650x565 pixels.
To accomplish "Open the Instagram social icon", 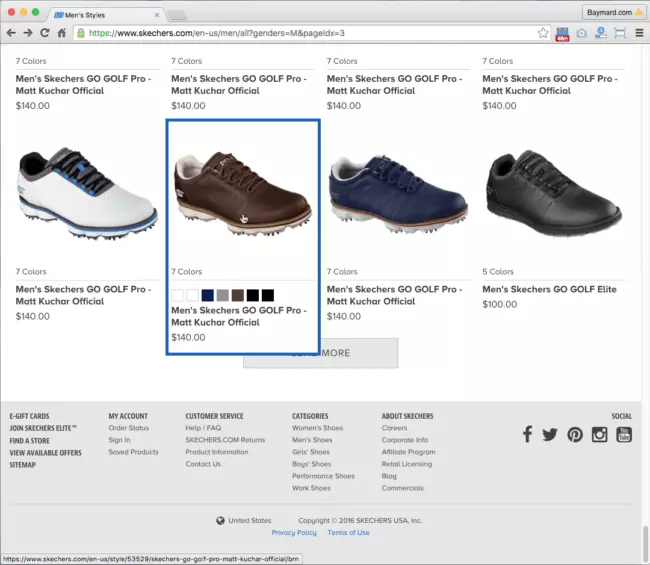I will pos(599,434).
